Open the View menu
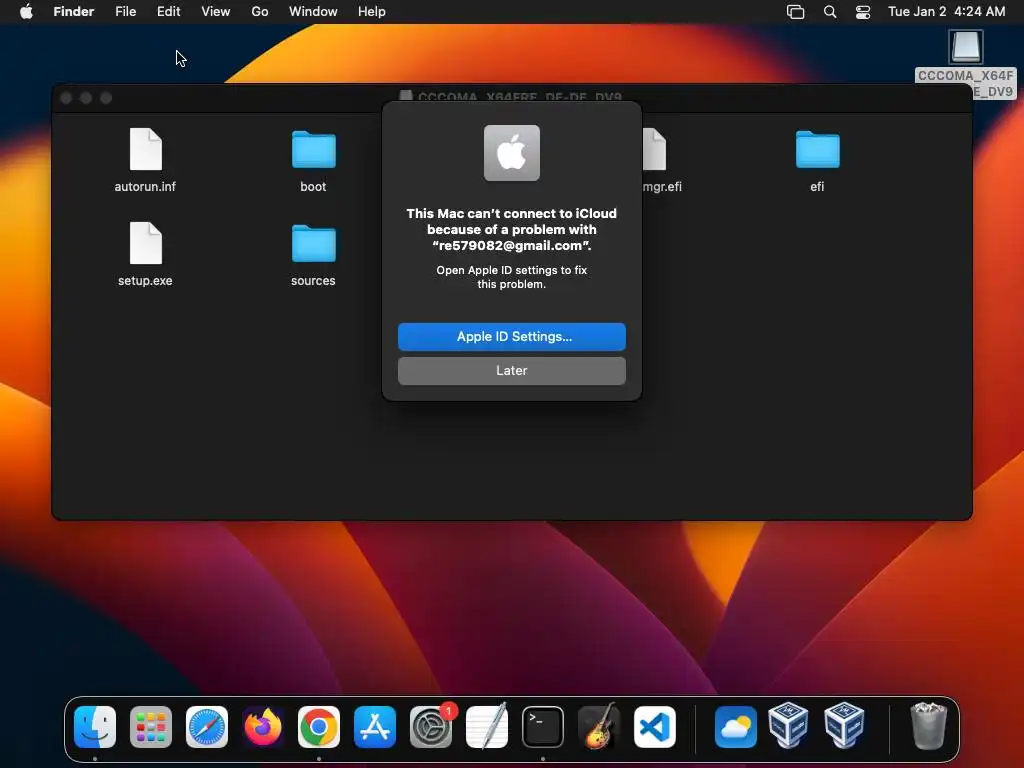This screenshot has width=1024, height=768. (x=216, y=12)
